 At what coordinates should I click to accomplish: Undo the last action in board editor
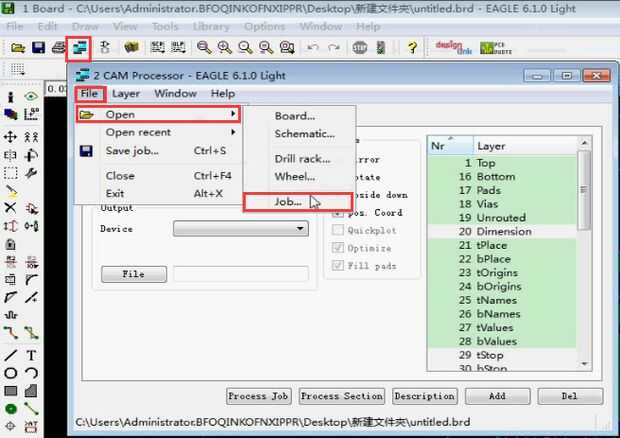[313, 47]
